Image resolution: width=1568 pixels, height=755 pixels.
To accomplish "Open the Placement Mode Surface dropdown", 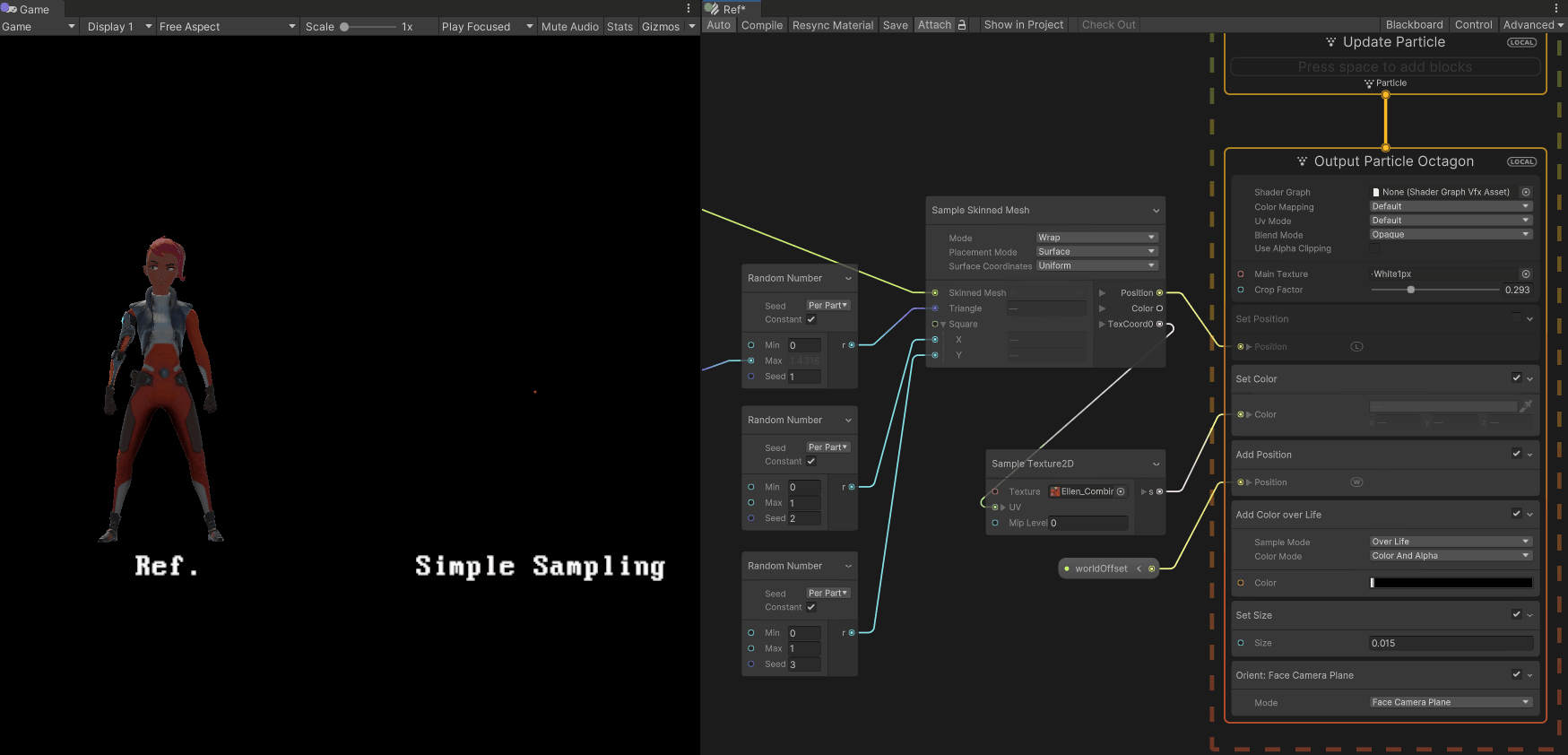I will 1097,252.
